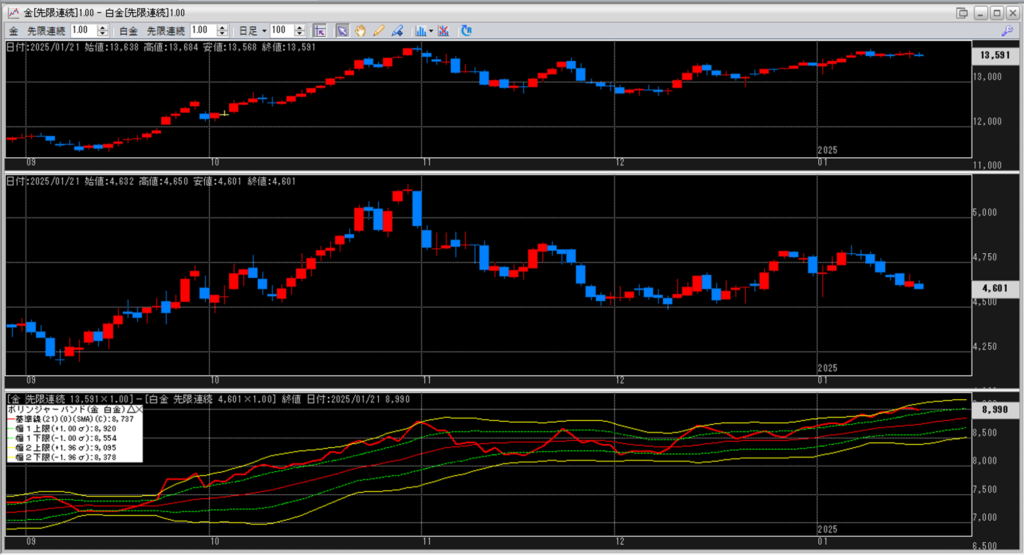Screen dimensions: 1024x555
Task: Open the chart indicator icon
Action: 419,31
